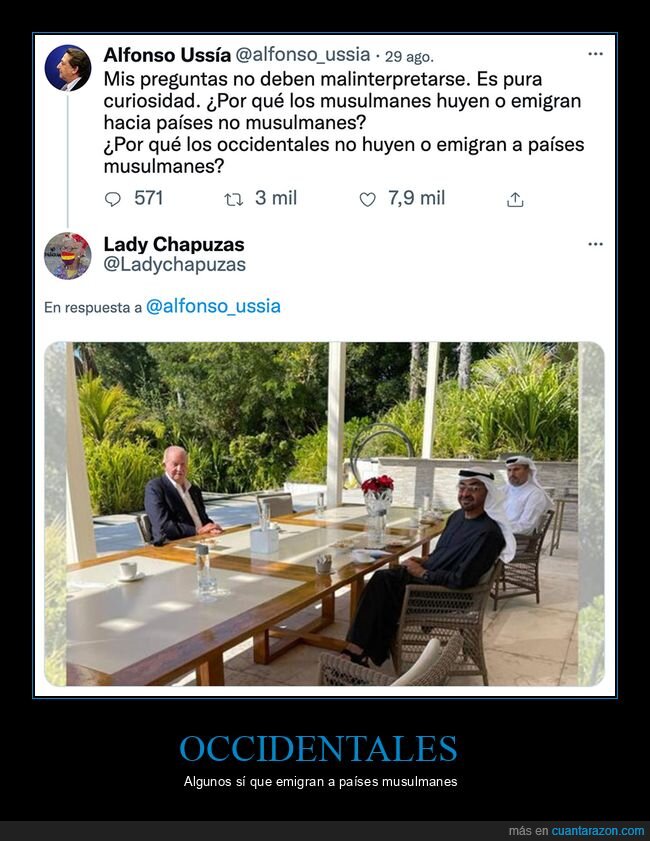650x841 pixels.
Task: Click the Lady Chapuzas display name
Action: [x=174, y=244]
